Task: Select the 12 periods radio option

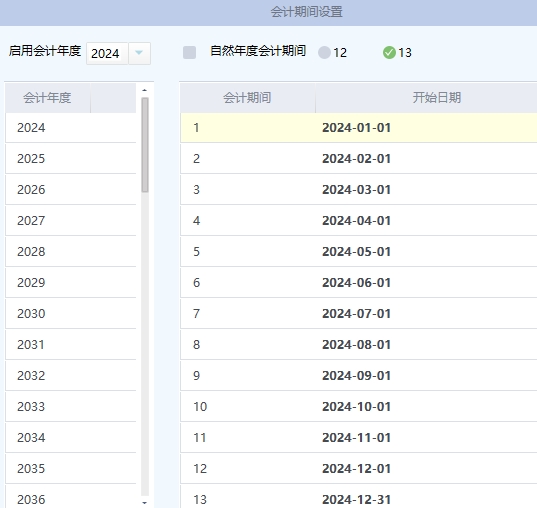Action: point(324,53)
